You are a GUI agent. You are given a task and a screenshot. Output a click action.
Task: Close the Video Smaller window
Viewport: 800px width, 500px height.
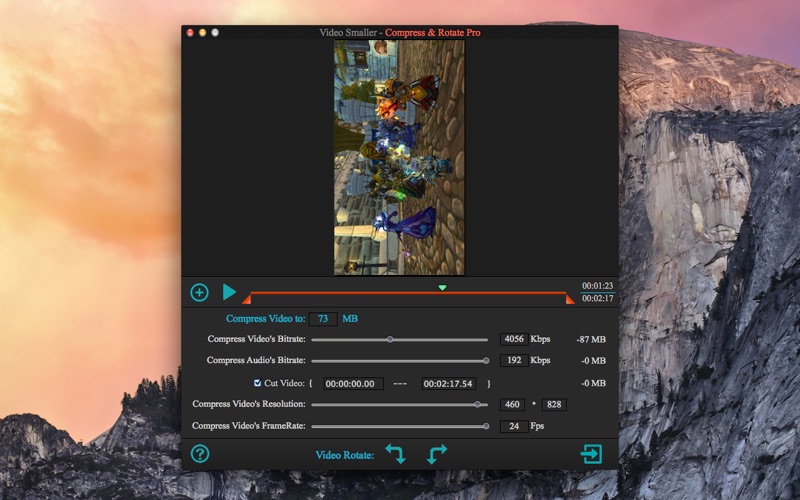pos(190,33)
